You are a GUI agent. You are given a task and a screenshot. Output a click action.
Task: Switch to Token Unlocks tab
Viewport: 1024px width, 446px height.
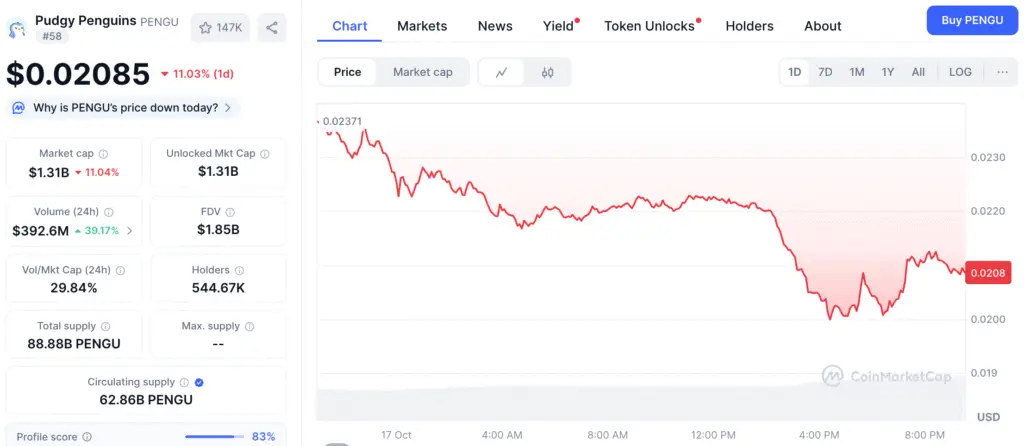pos(649,26)
